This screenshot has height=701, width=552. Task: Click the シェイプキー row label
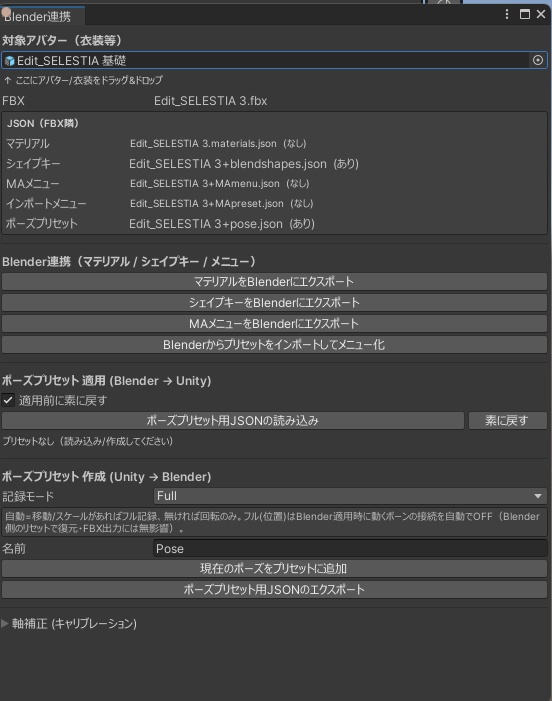point(33,164)
